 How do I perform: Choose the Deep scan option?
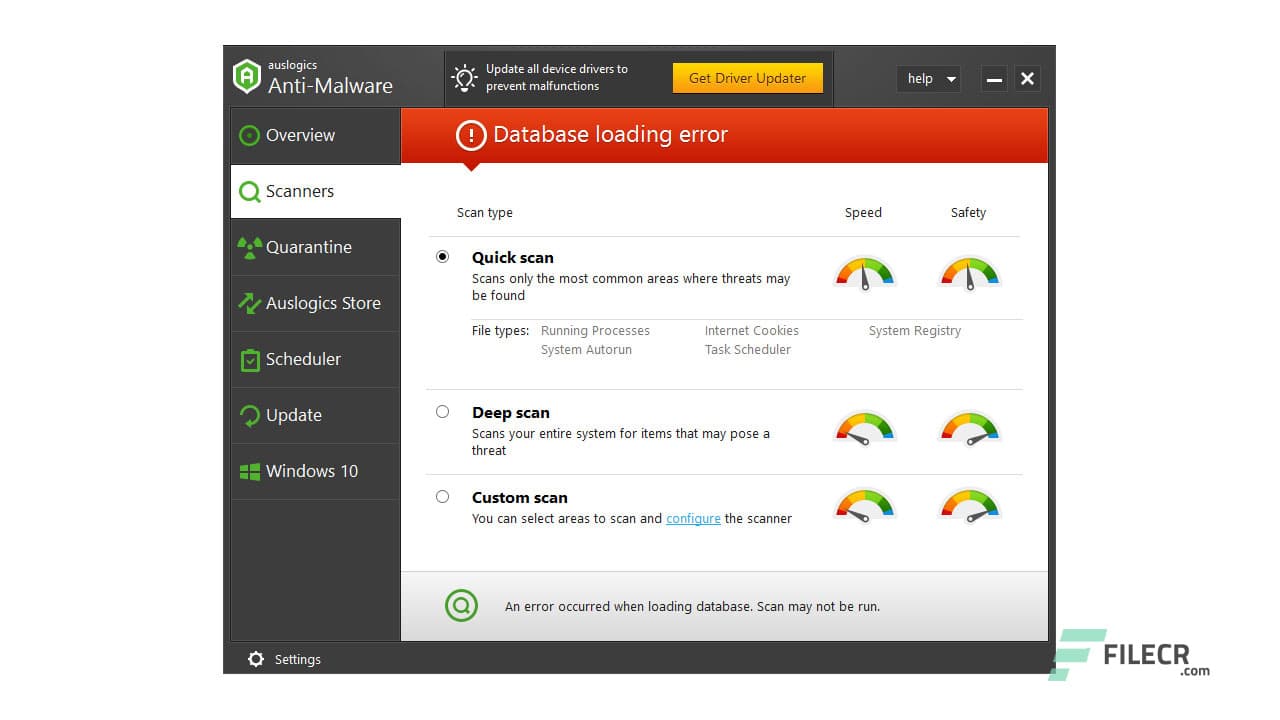(443, 411)
